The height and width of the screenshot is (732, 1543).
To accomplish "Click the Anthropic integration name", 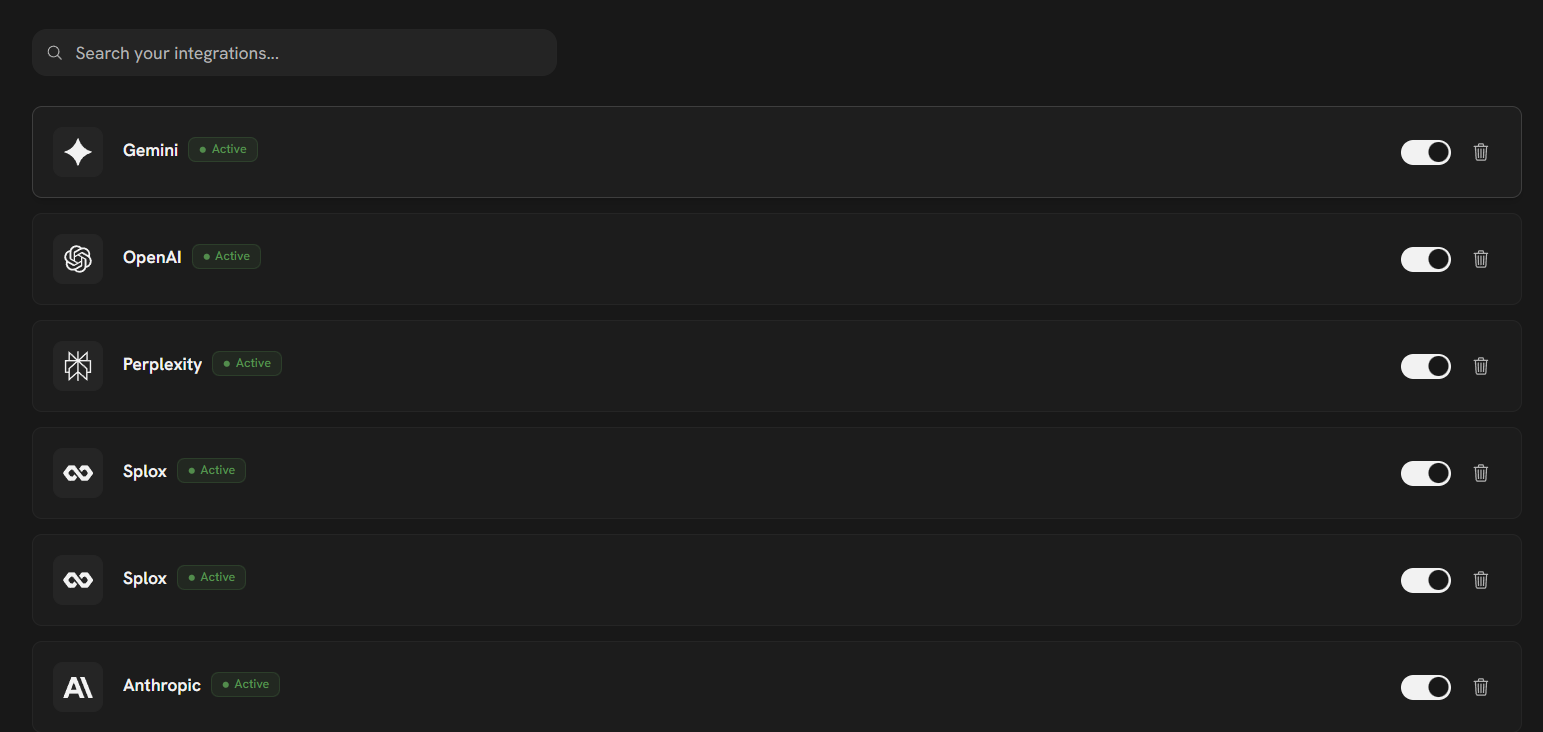I will pyautogui.click(x=162, y=685).
